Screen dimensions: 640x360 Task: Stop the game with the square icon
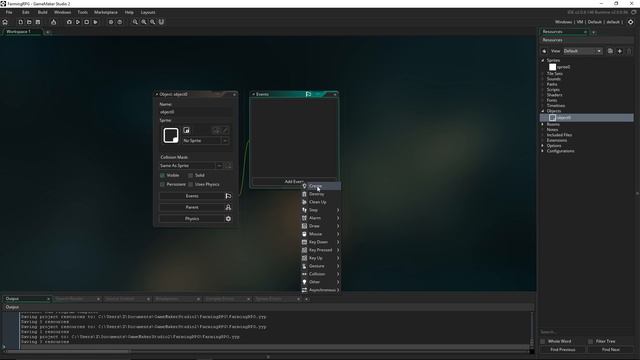[87, 22]
